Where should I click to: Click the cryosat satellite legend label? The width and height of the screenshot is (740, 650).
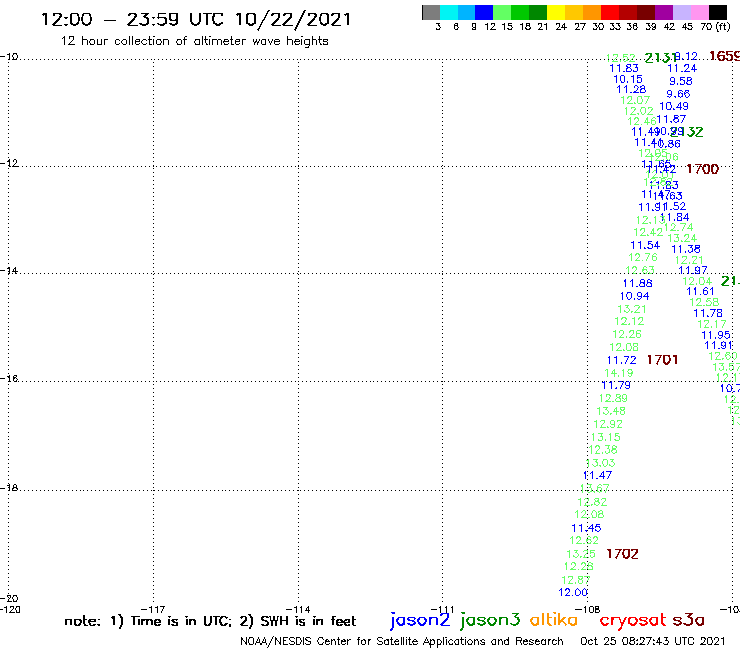point(632,621)
